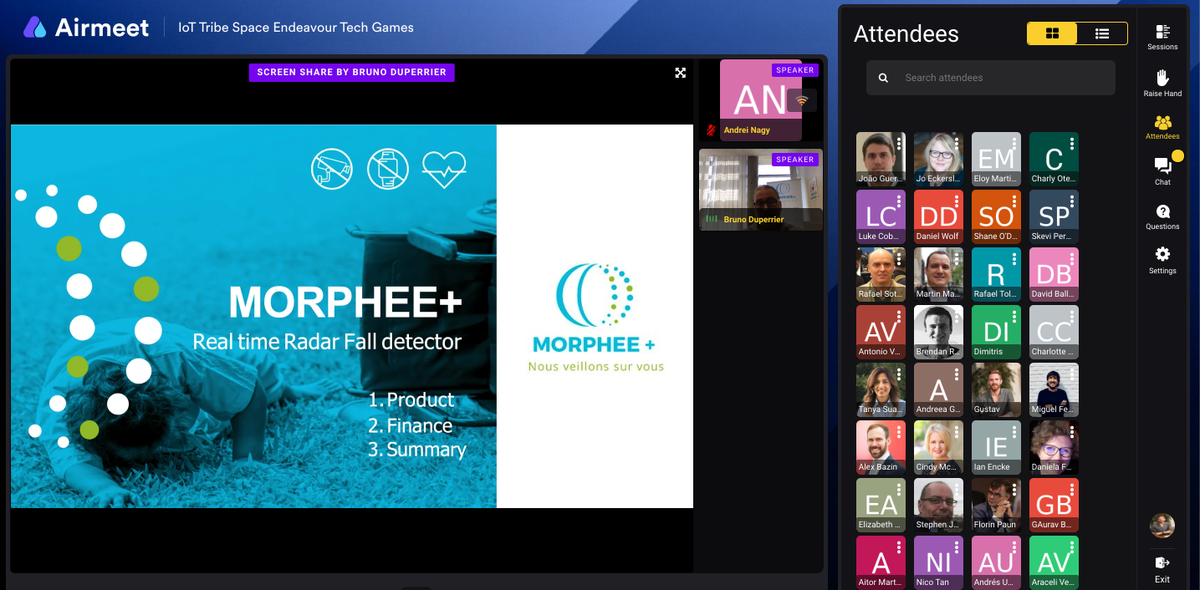Switch attendees to list view
1200x590 pixels.
click(1102, 33)
